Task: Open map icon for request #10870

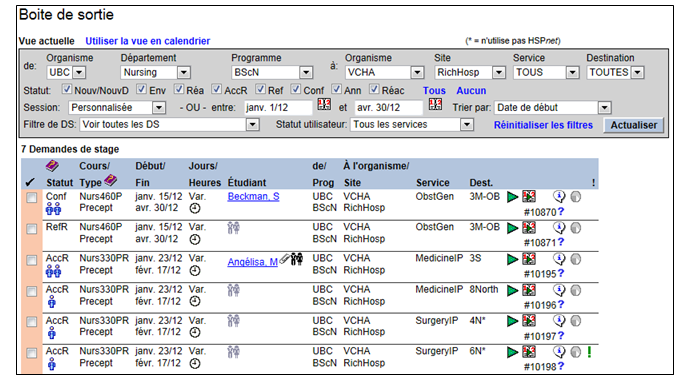Action: coord(529,196)
